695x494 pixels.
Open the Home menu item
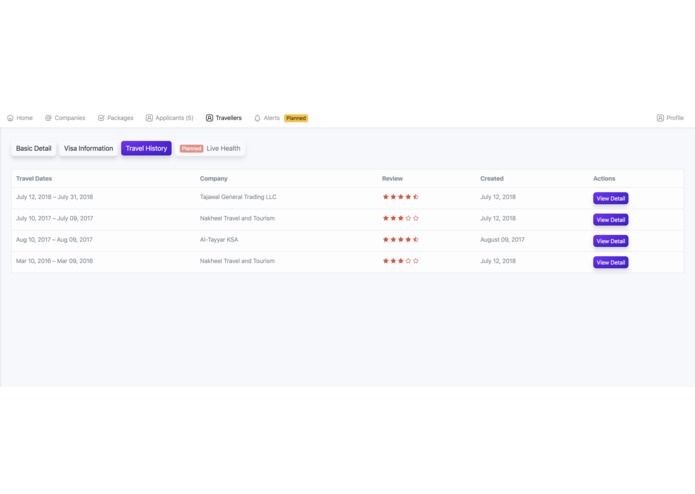click(20, 118)
